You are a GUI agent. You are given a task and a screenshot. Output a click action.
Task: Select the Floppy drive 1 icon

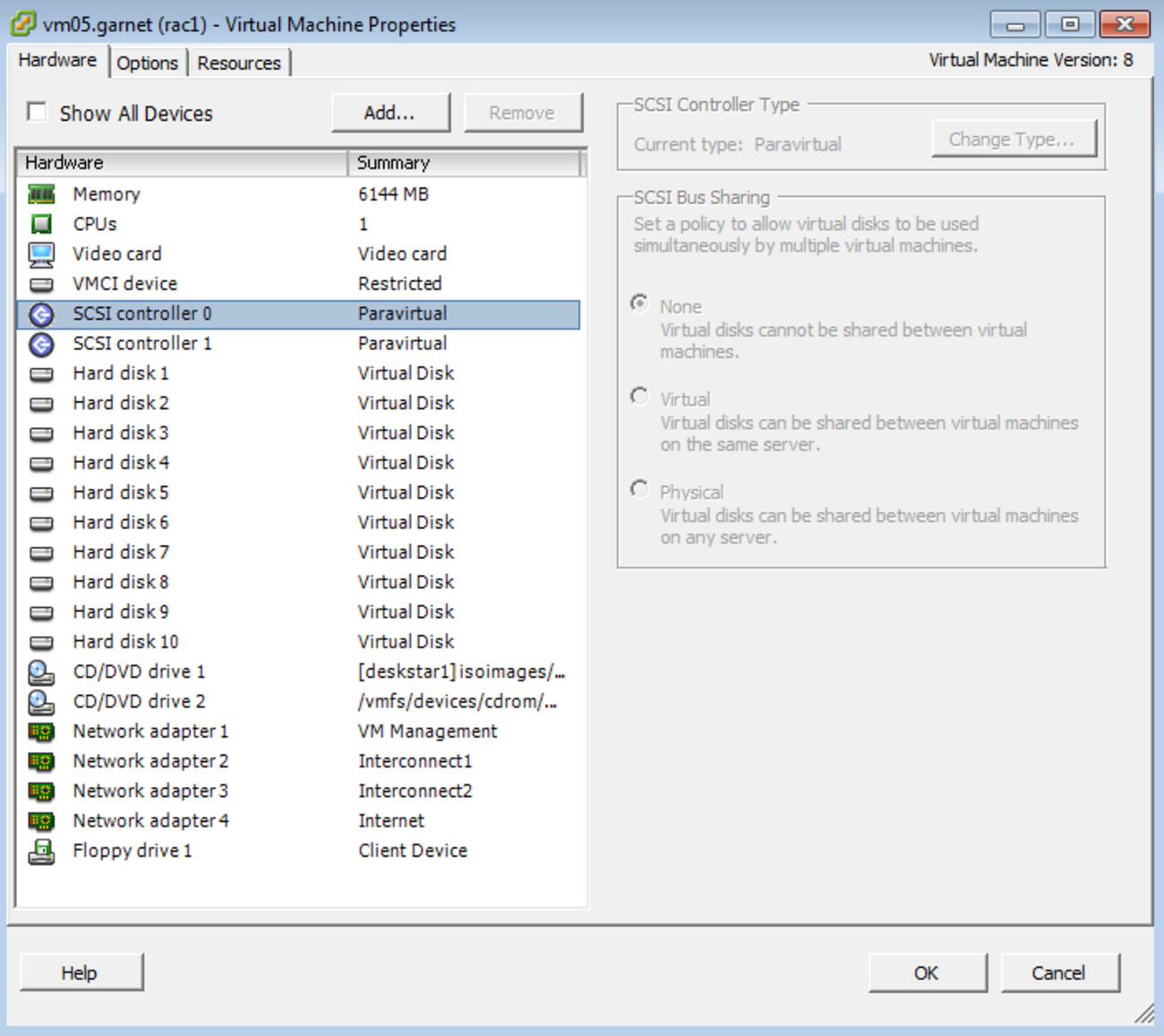[41, 850]
